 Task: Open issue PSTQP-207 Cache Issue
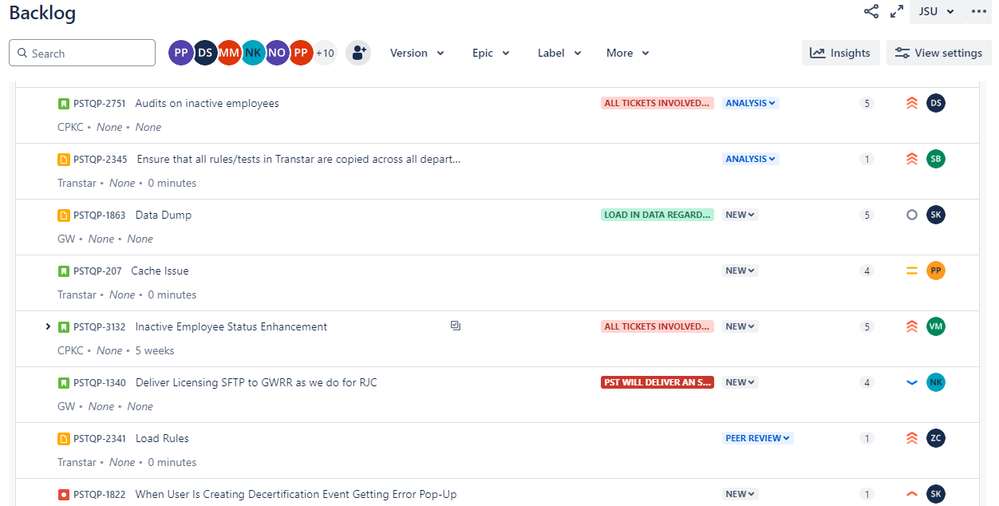(x=97, y=271)
